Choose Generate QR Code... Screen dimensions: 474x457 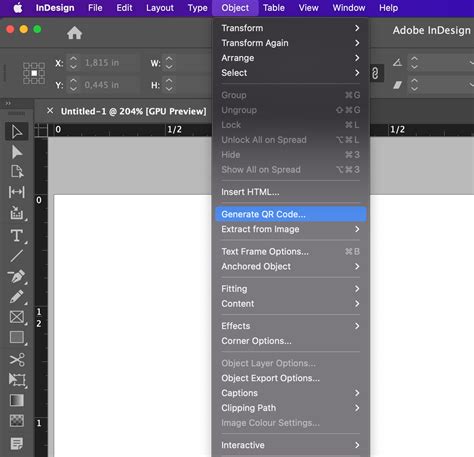(291, 214)
